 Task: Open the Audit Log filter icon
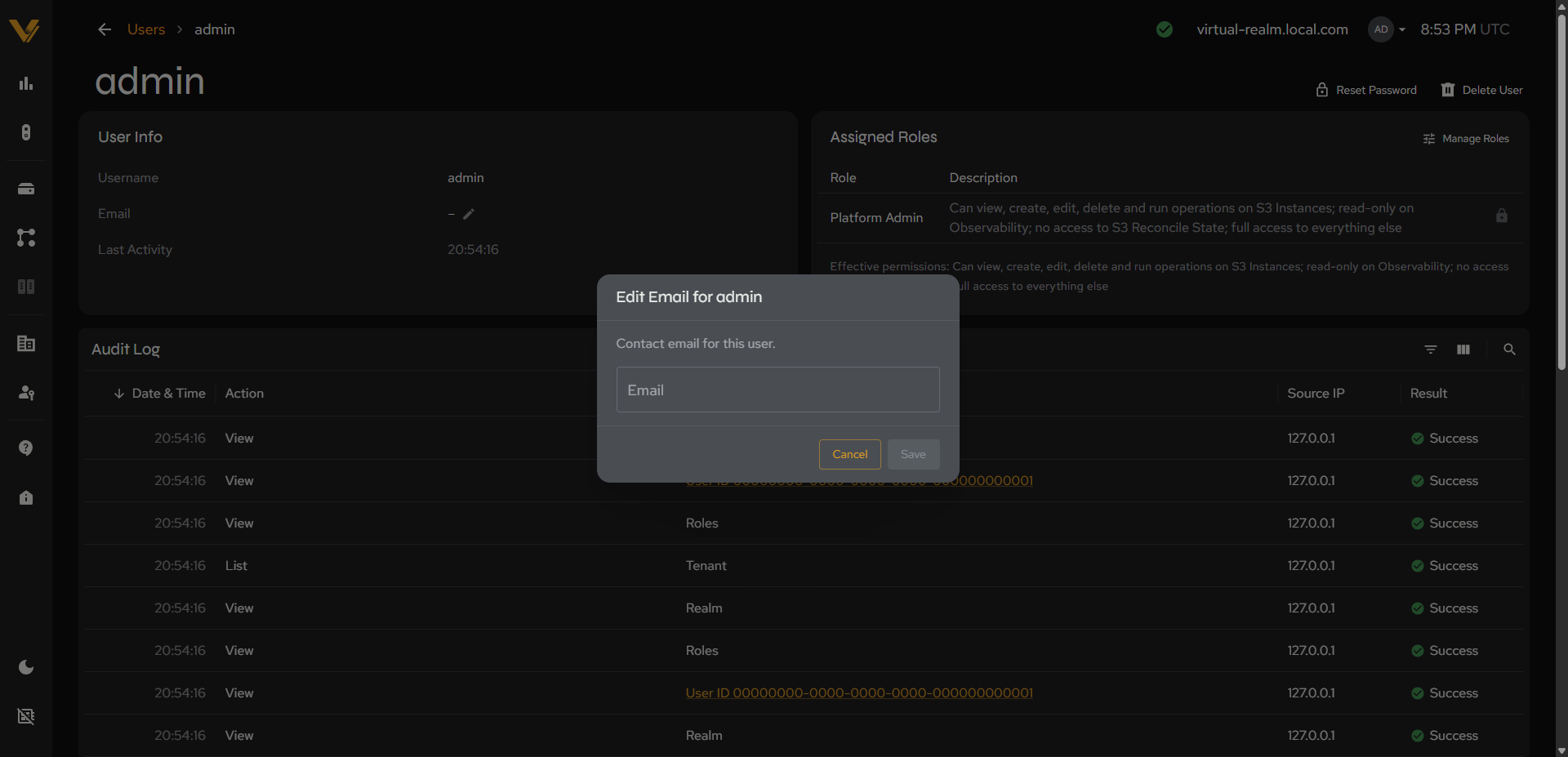[x=1431, y=350]
